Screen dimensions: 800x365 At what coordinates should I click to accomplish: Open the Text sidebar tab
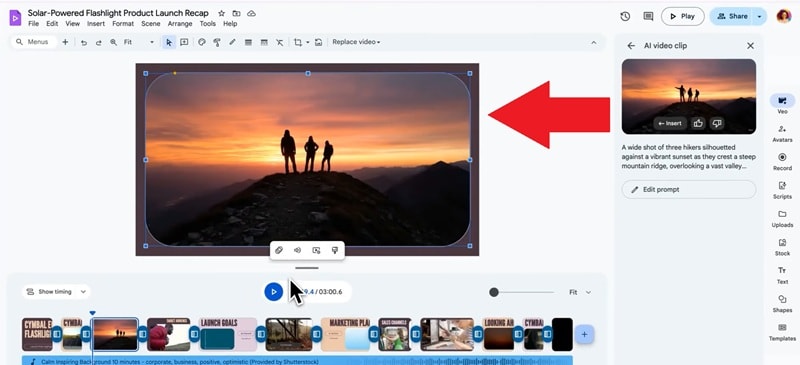click(782, 275)
